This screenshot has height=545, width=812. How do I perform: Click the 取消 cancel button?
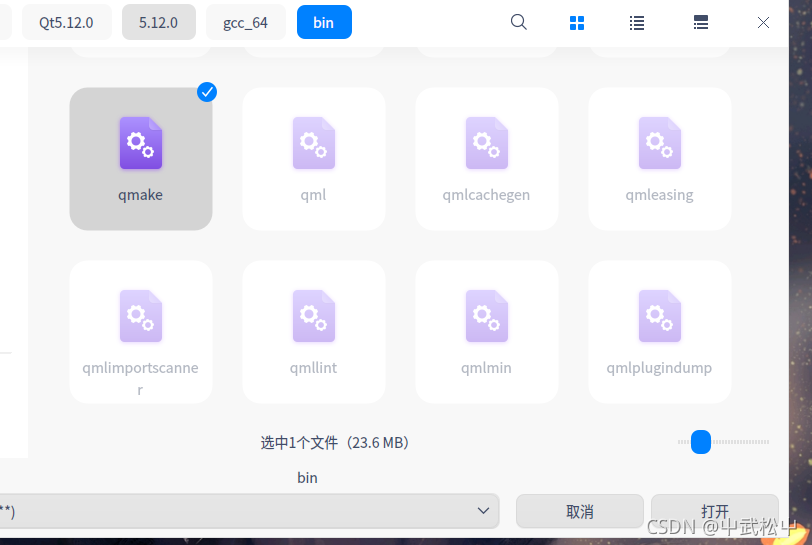579,511
